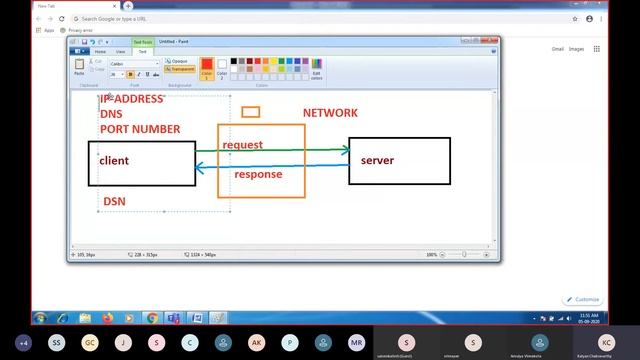Image resolution: width=640 pixels, height=360 pixels.
Task: Open Chrome's three-dot menu
Action: click(x=601, y=19)
